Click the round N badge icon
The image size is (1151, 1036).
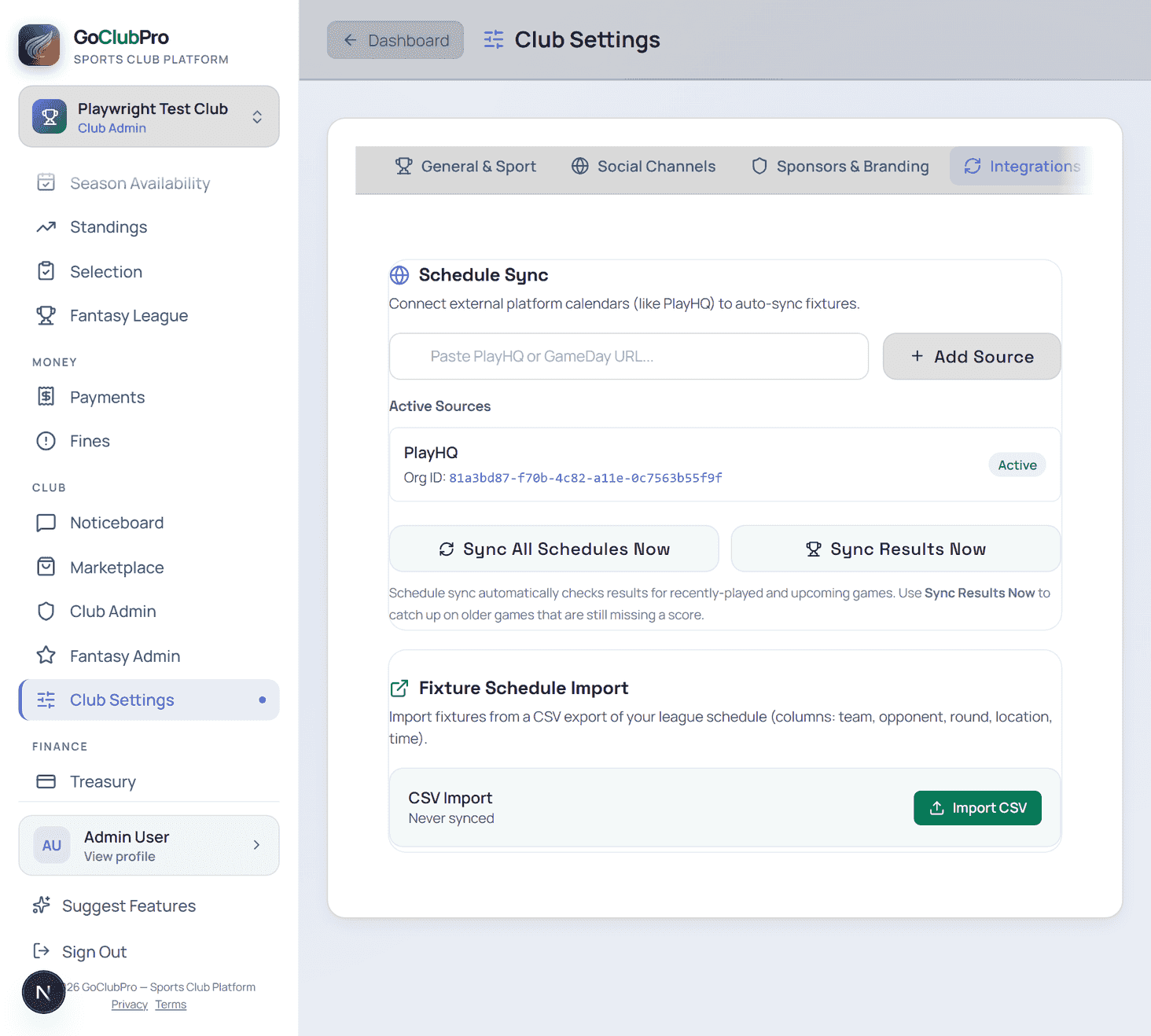pyautogui.click(x=43, y=992)
